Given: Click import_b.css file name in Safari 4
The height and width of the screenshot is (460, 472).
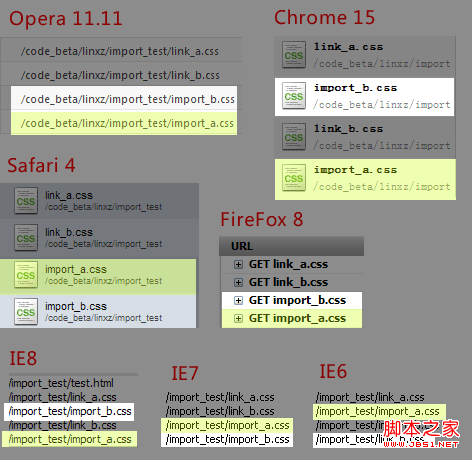Looking at the screenshot, I should 76,306.
